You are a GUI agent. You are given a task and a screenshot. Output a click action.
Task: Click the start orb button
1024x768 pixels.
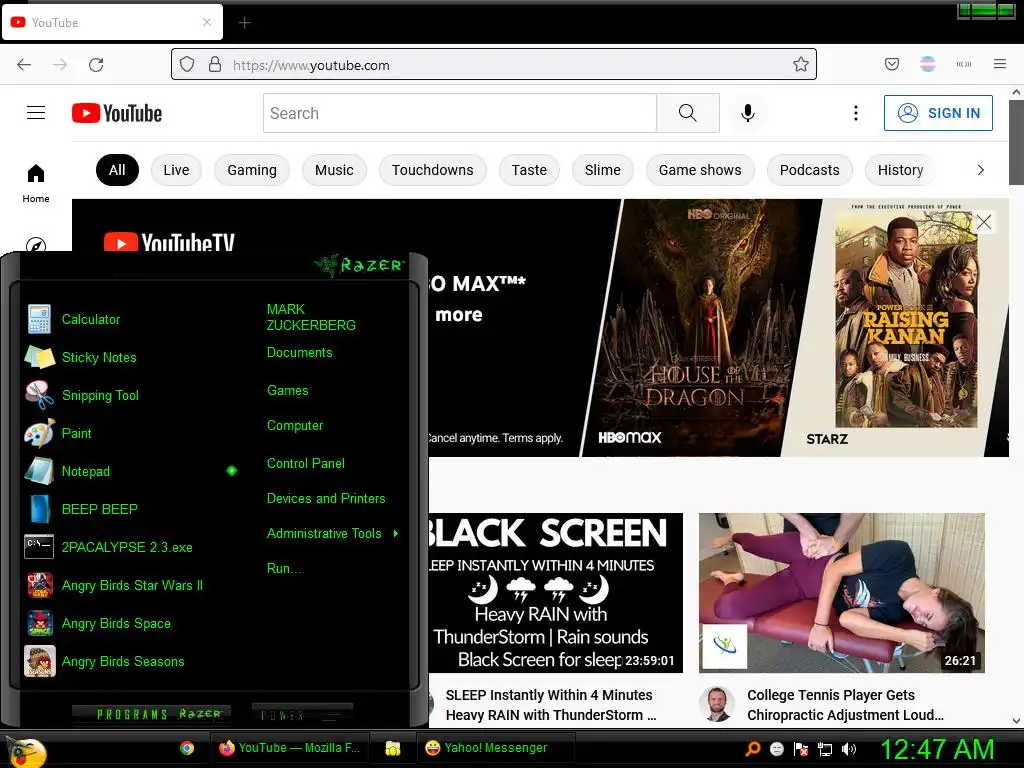[26, 752]
